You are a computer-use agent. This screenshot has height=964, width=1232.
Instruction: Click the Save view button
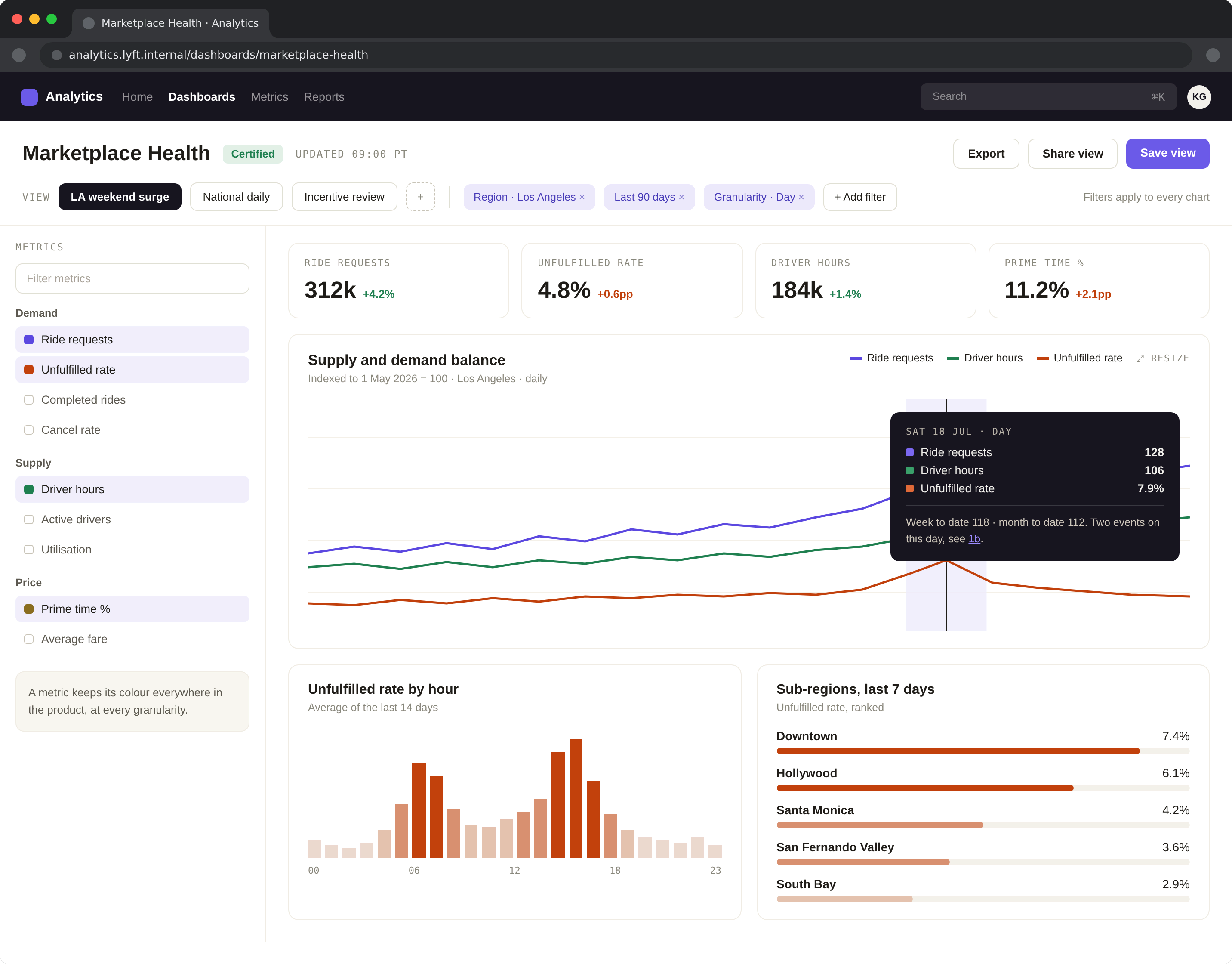point(1167,153)
